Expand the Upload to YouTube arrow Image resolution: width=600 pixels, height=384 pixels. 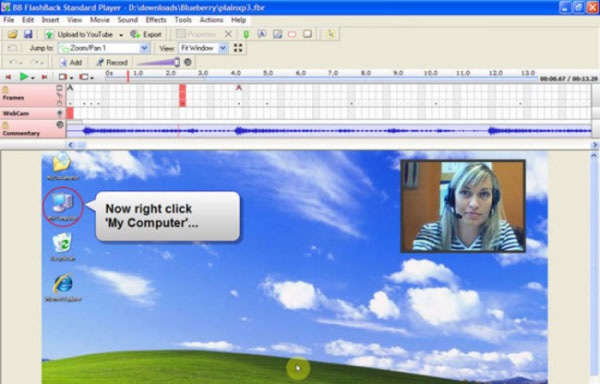tap(121, 35)
